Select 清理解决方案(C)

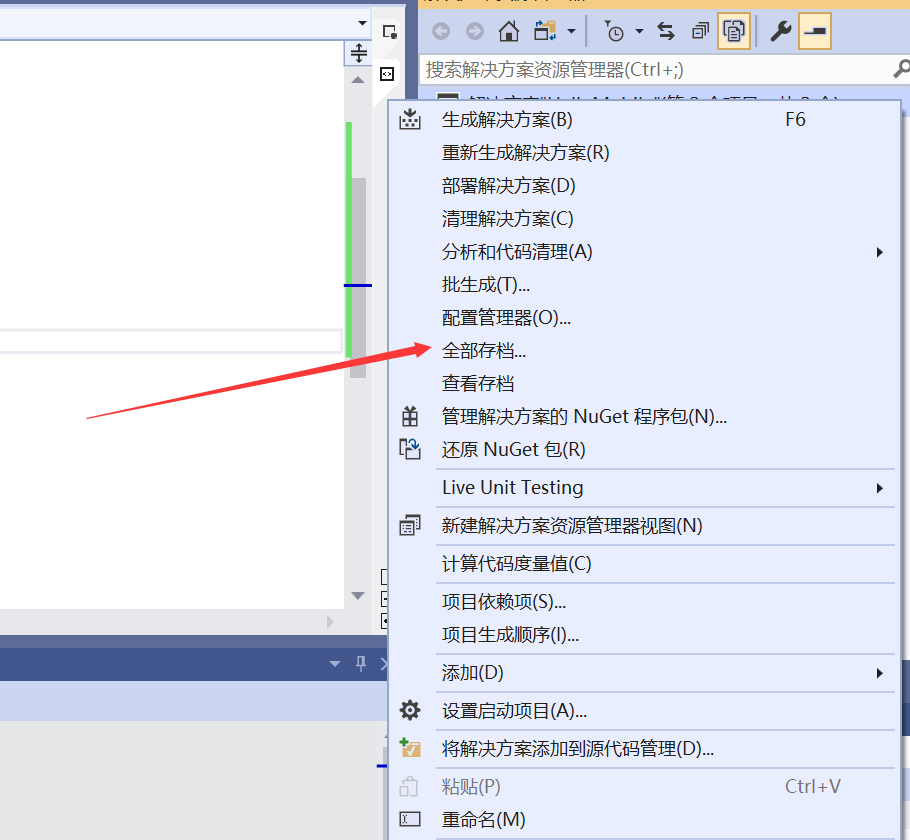tap(644, 219)
